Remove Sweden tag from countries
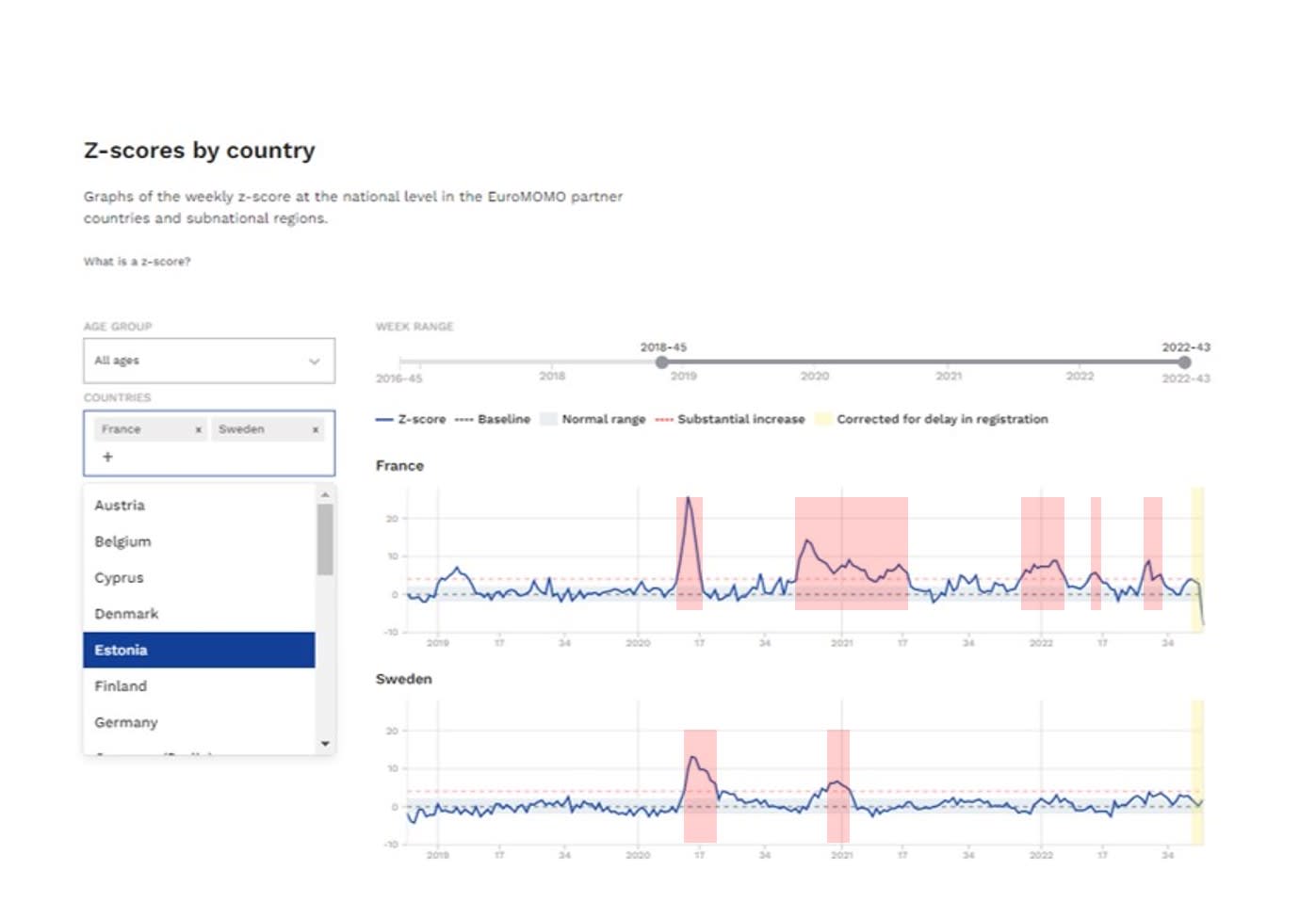The image size is (1316, 902). pyautogui.click(x=316, y=429)
